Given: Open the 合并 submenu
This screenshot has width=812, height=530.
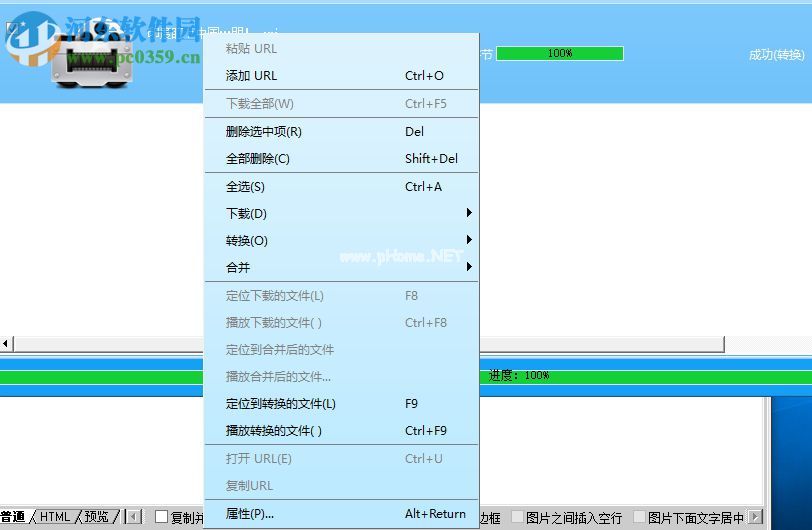Looking at the screenshot, I should (341, 267).
